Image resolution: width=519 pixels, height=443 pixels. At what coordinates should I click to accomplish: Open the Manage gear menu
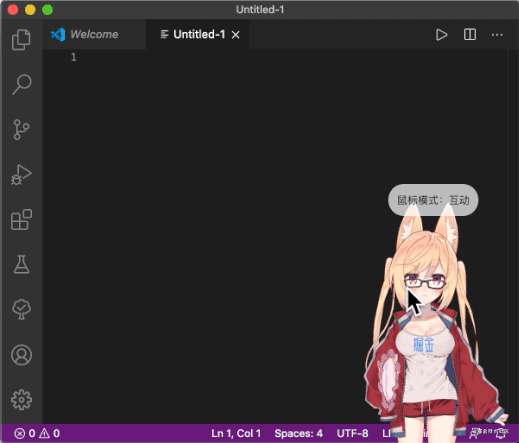[22, 399]
